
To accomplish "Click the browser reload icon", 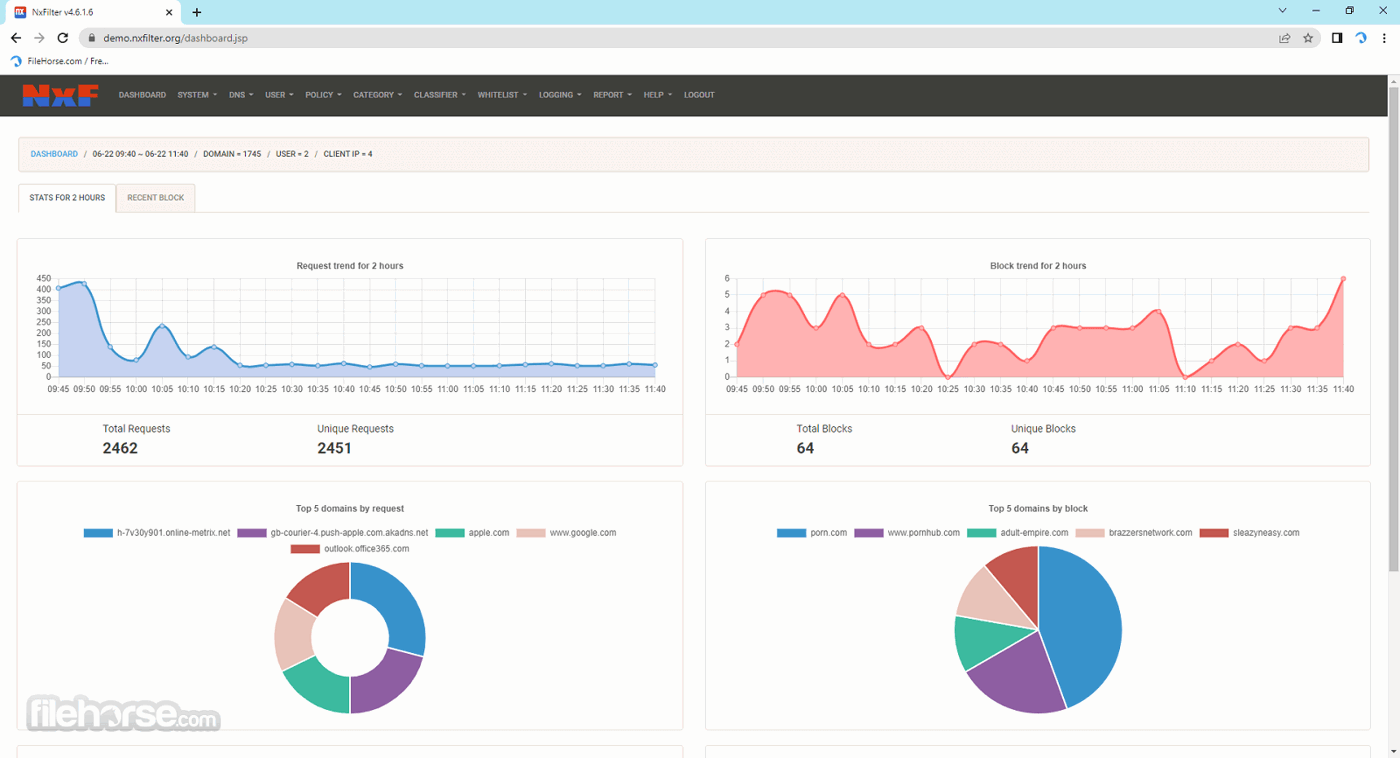I will 63,37.
